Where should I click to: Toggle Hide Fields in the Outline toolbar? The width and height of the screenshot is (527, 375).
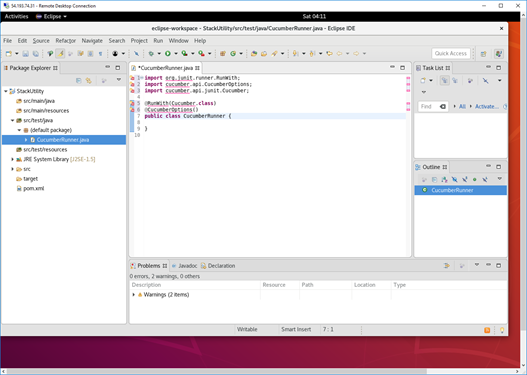(x=454, y=180)
